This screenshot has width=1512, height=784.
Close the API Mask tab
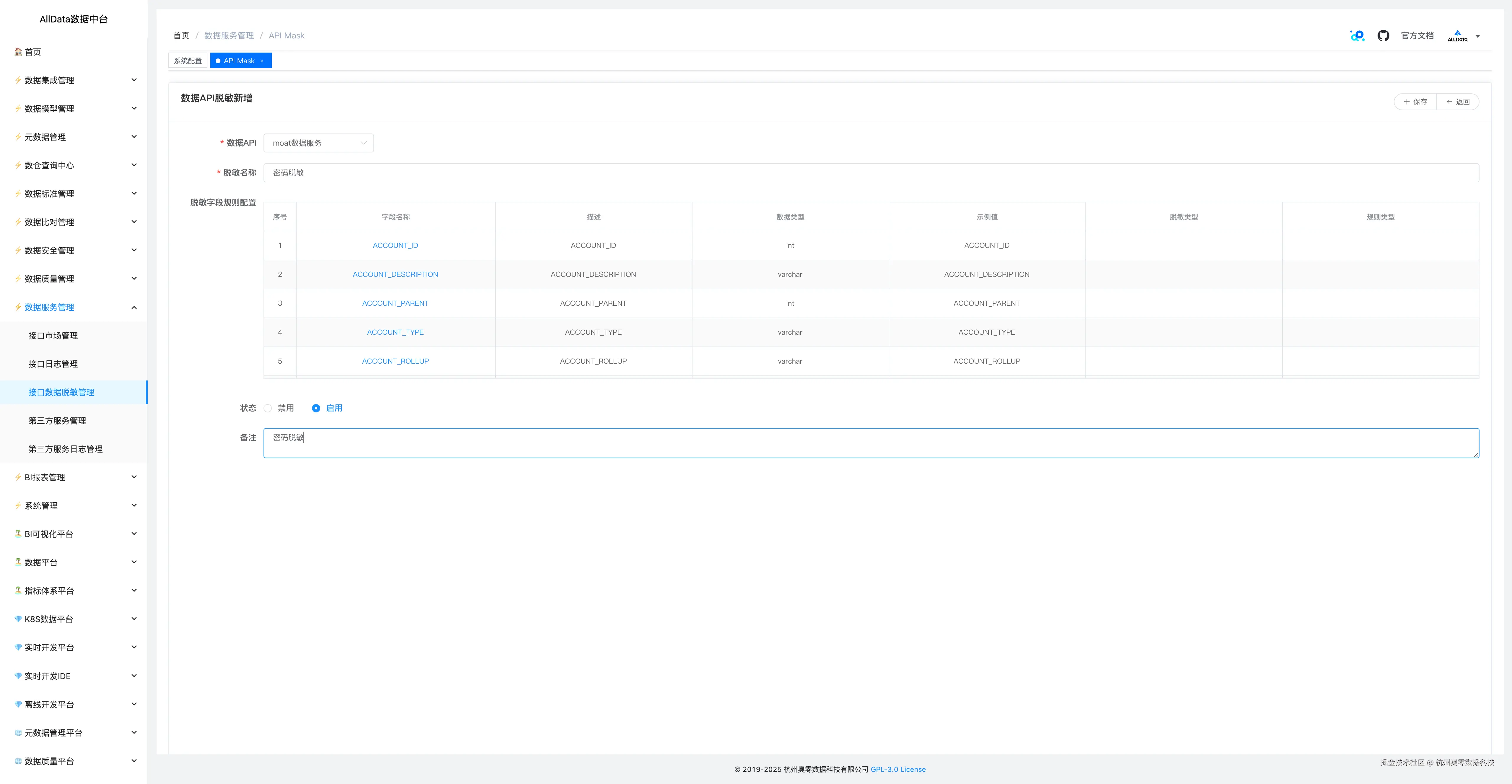pyautogui.click(x=262, y=61)
